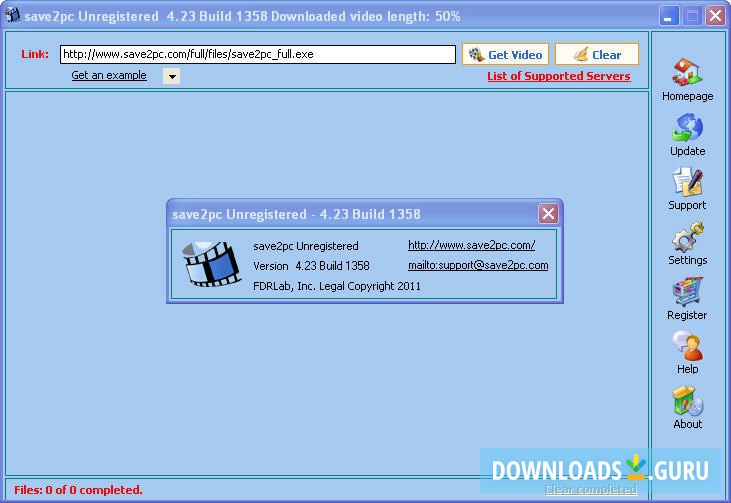Viewport: 731px width, 503px height.
Task: Click the mailto:support@save2pc.com link
Action: (478, 265)
